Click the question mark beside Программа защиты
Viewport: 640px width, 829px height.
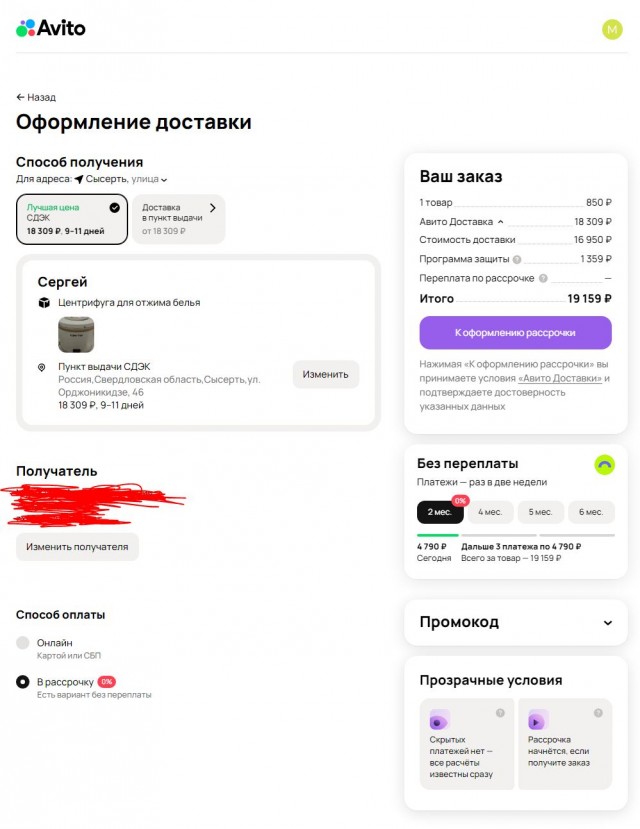tap(518, 258)
